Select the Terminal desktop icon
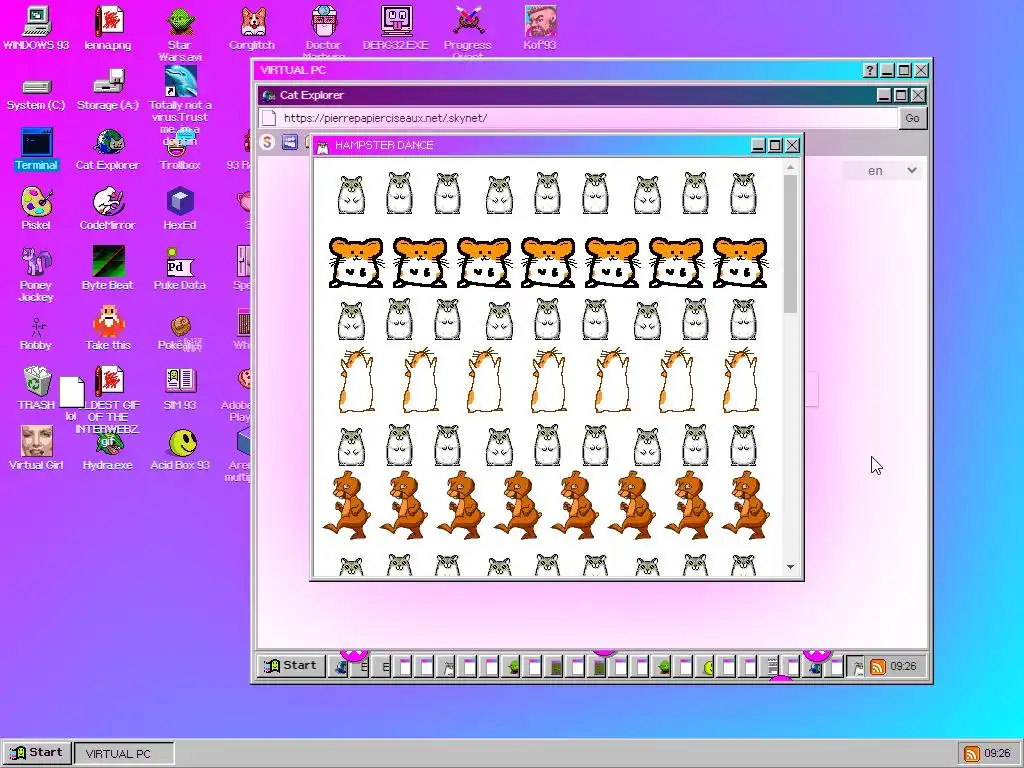Image resolution: width=1024 pixels, height=768 pixels. coord(36,142)
